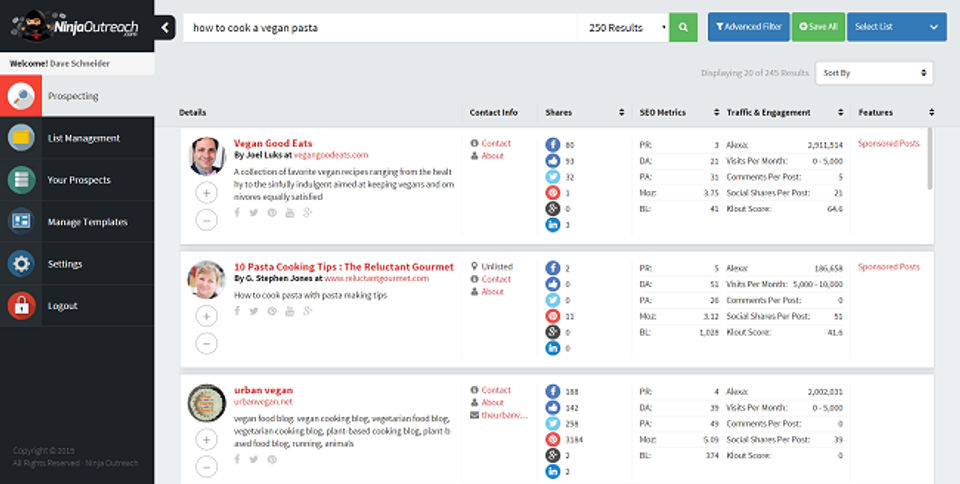Click the urban vegan profile thumbnail
960x484 pixels.
click(207, 403)
